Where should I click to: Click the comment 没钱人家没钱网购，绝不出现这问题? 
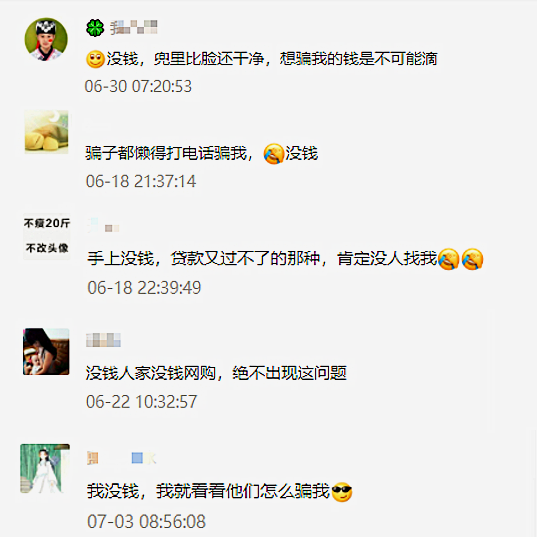216,373
